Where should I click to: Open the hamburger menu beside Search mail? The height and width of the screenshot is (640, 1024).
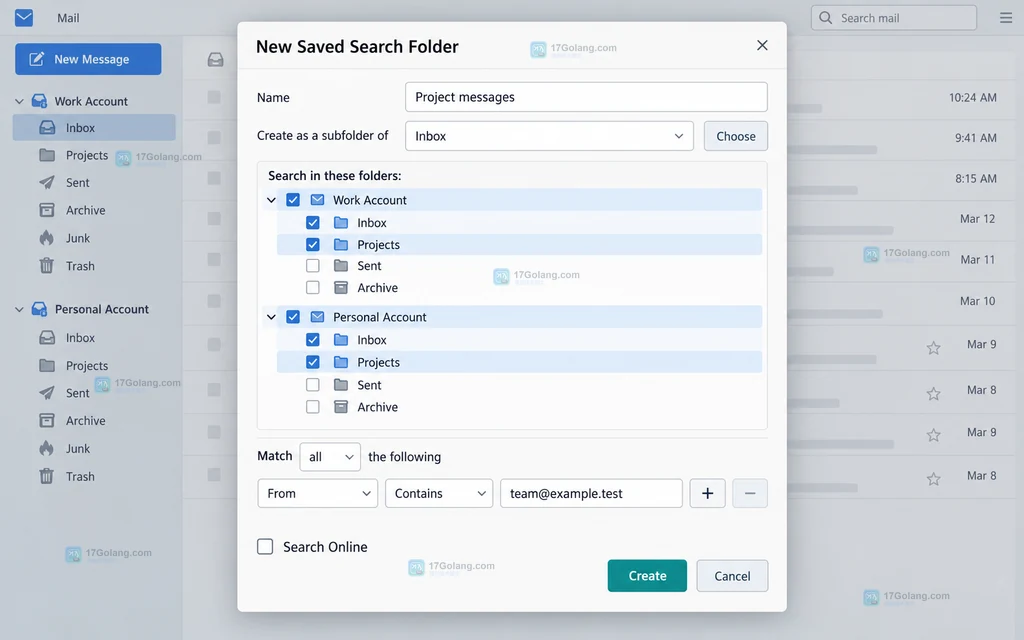tap(1006, 18)
